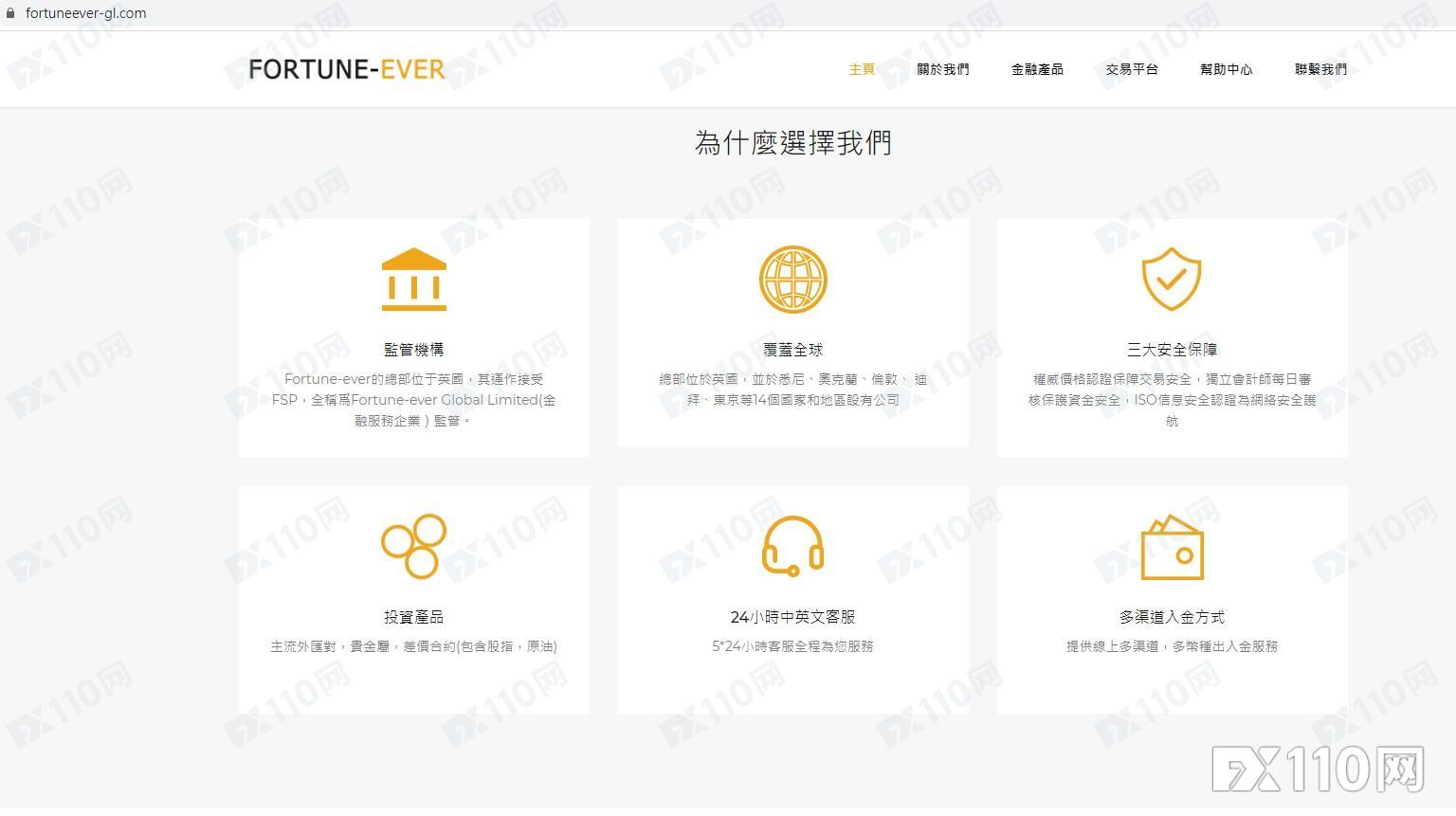
Task: Select 交易平台 in the top navigation
Action: [1132, 69]
